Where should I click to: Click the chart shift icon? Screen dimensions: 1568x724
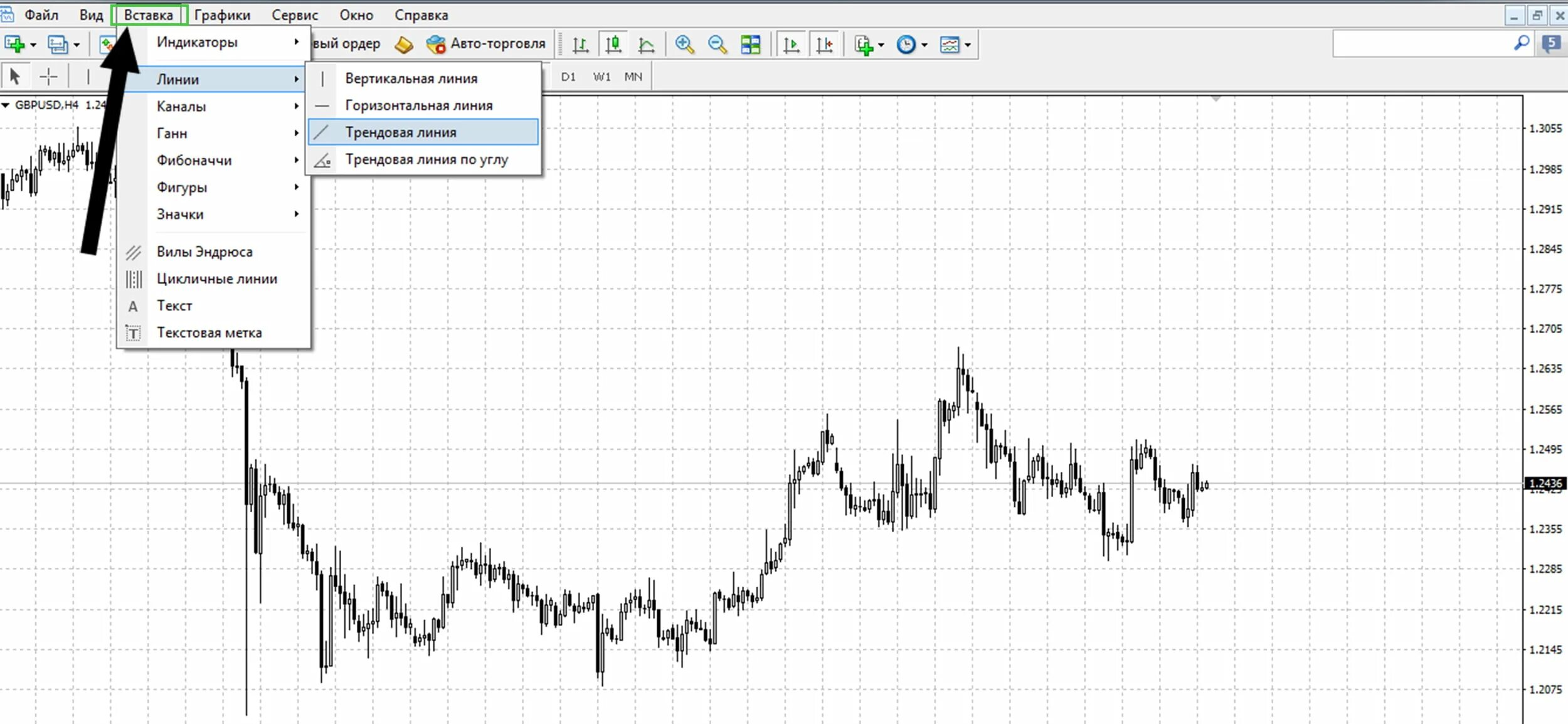[x=825, y=45]
